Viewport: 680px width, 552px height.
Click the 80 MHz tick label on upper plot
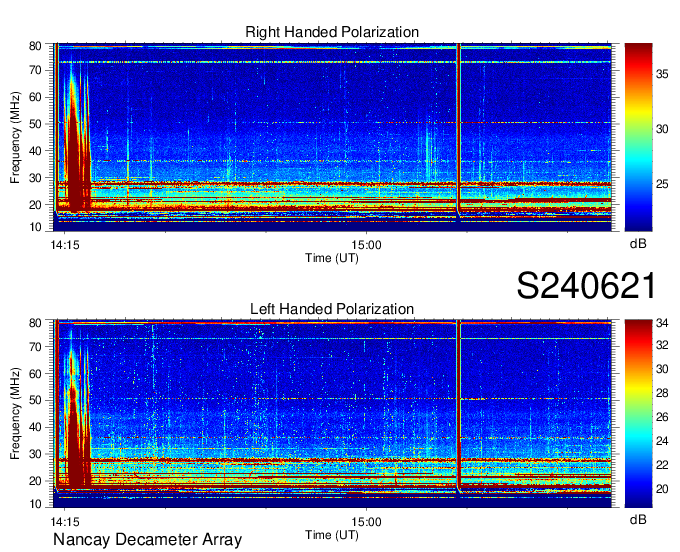[x=35, y=46]
